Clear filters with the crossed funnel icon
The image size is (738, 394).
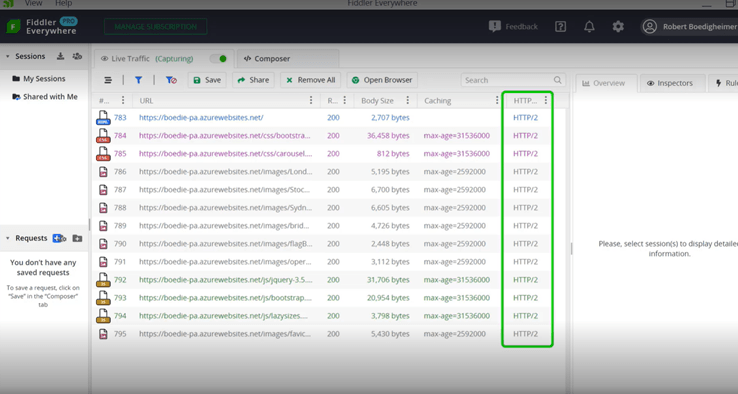click(171, 80)
